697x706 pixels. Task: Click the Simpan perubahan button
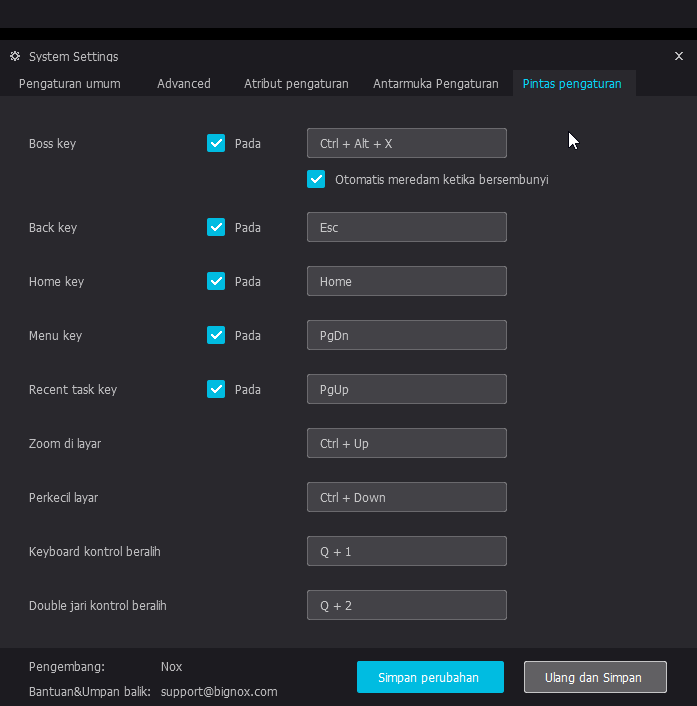click(430, 677)
